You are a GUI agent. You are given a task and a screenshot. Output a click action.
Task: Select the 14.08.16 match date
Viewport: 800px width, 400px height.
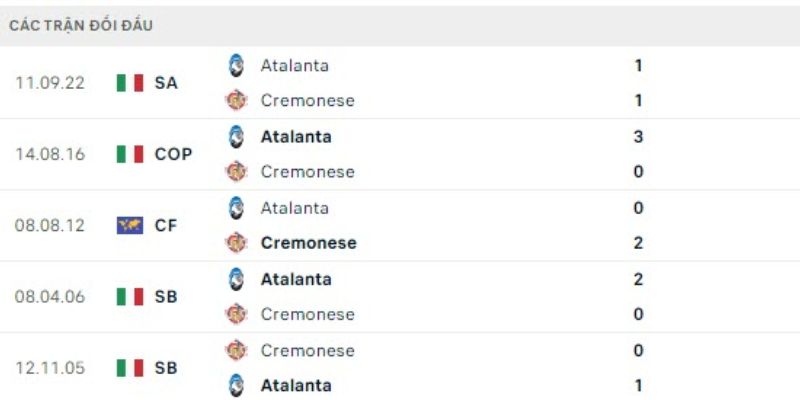(49, 154)
